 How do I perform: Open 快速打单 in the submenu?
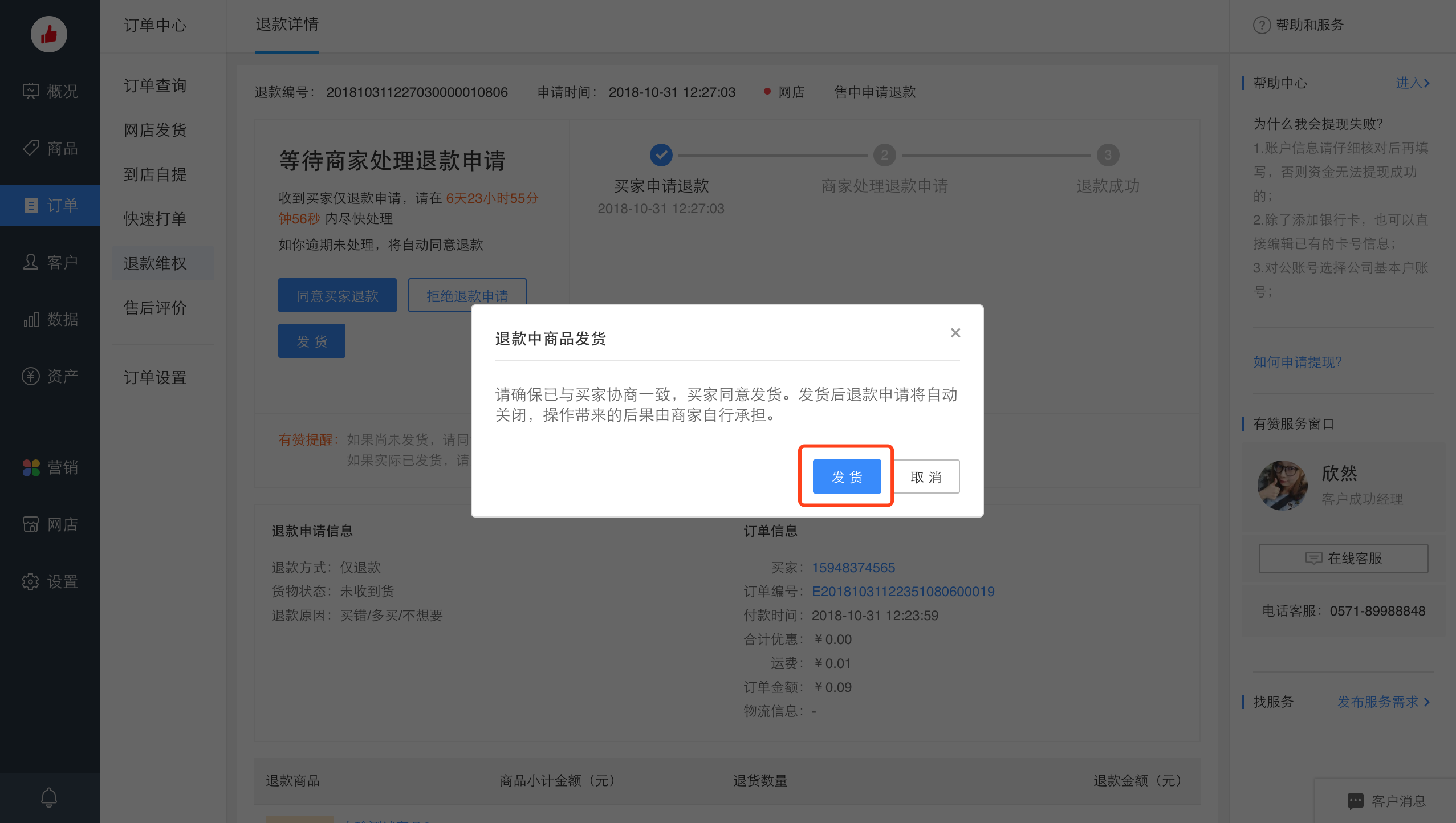click(x=155, y=219)
